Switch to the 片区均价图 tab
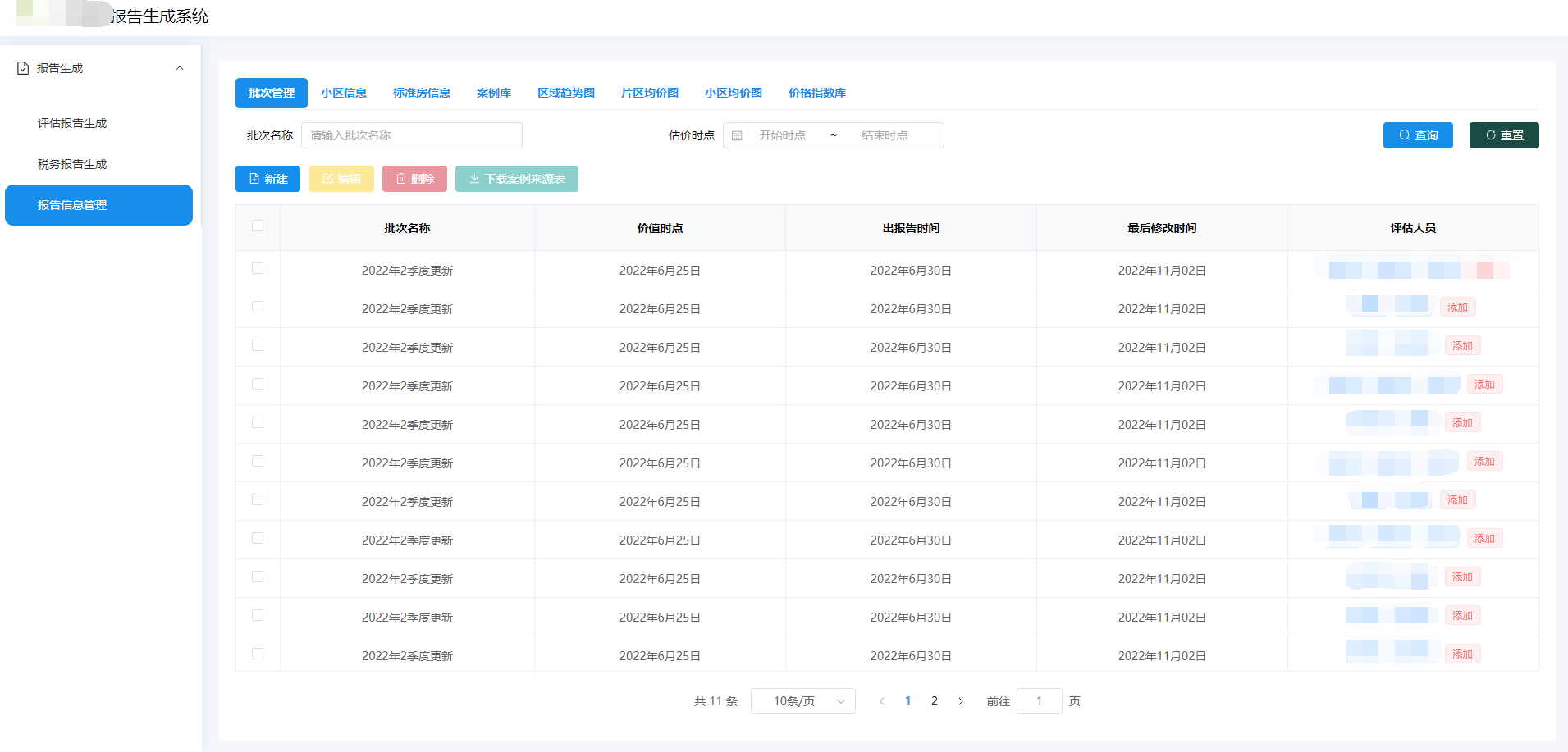This screenshot has height=752, width=1568. pyautogui.click(x=650, y=93)
